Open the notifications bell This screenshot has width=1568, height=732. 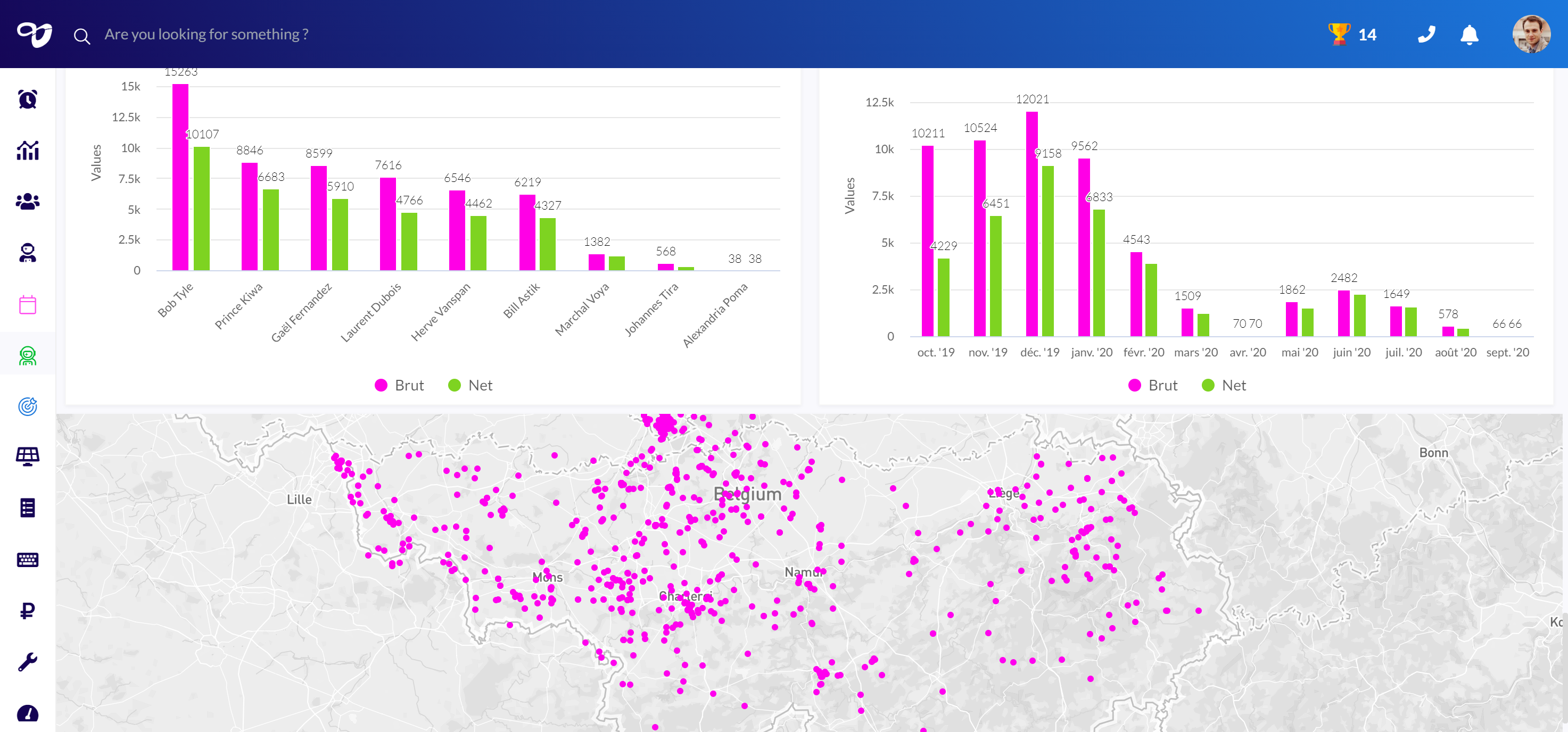[x=1470, y=35]
